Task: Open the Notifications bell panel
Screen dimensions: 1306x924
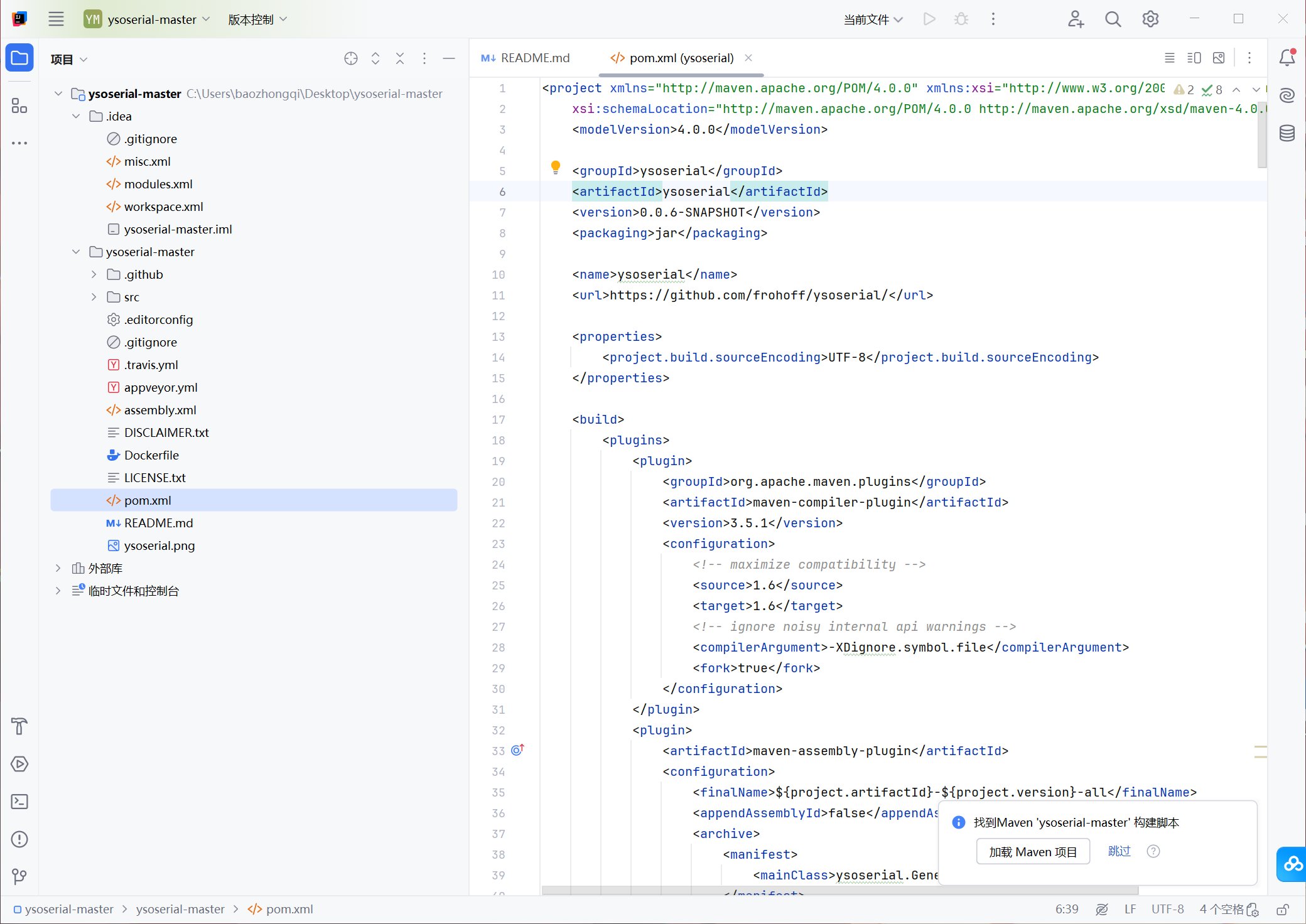Action: [x=1287, y=58]
